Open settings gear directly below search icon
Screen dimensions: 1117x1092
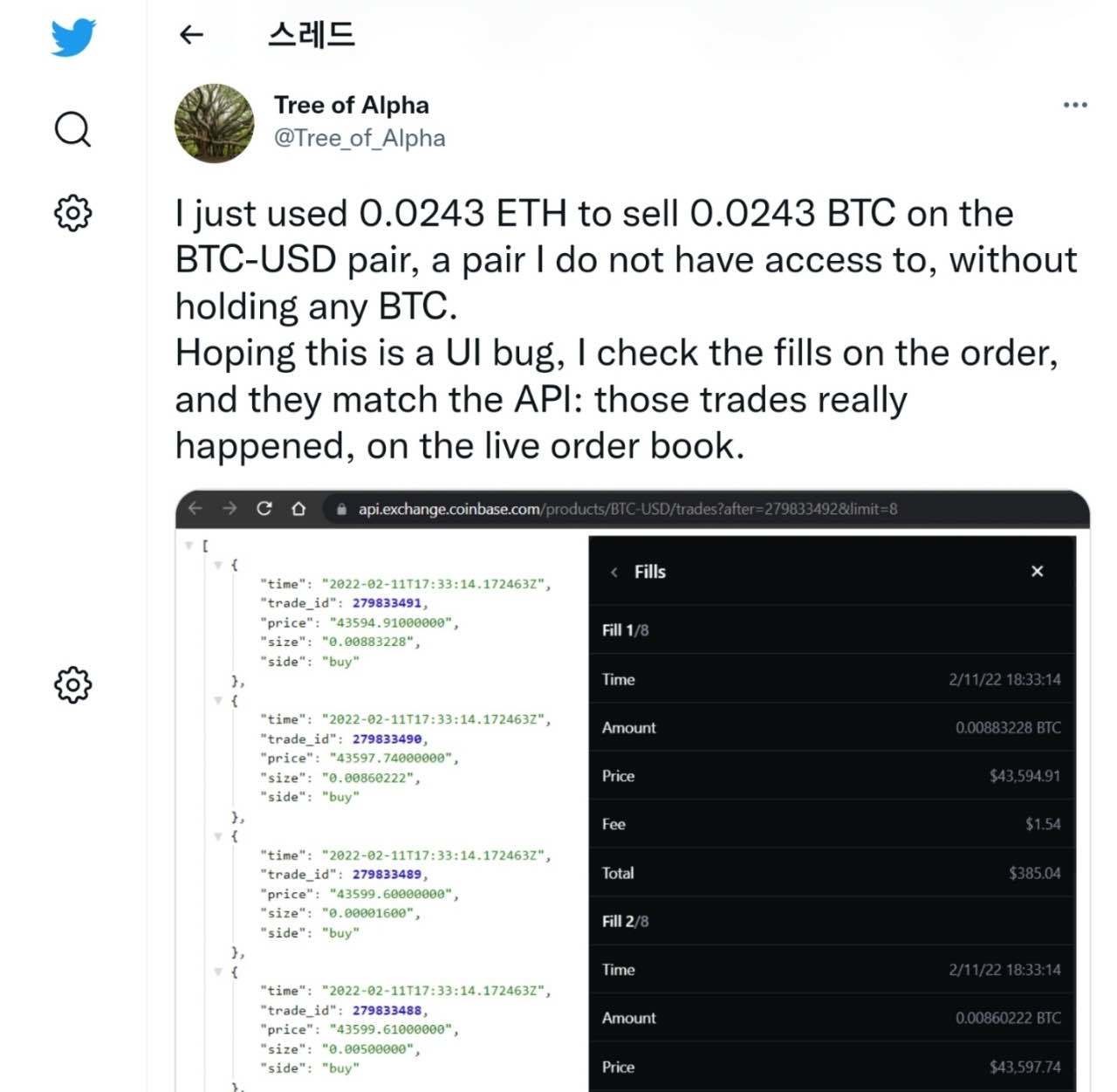click(x=72, y=212)
